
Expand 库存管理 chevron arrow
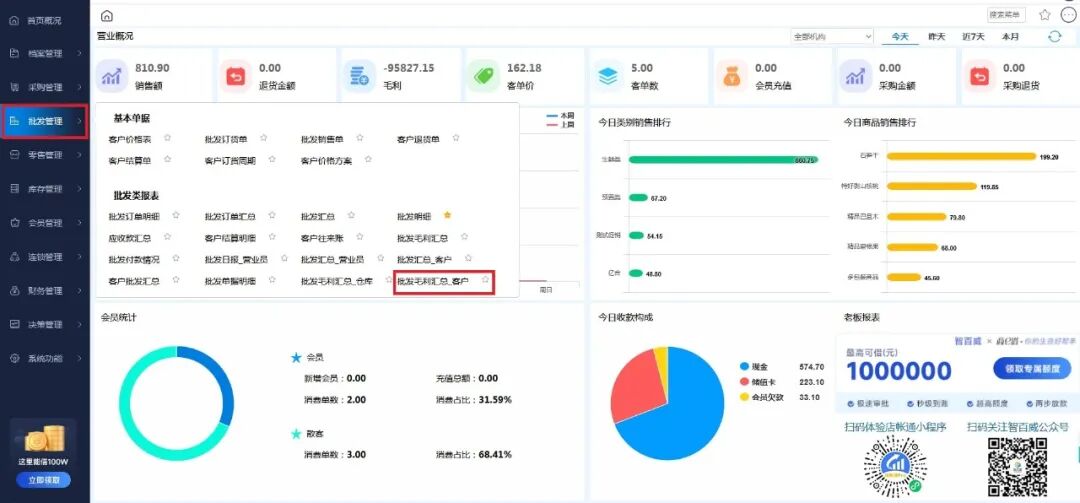tap(80, 189)
